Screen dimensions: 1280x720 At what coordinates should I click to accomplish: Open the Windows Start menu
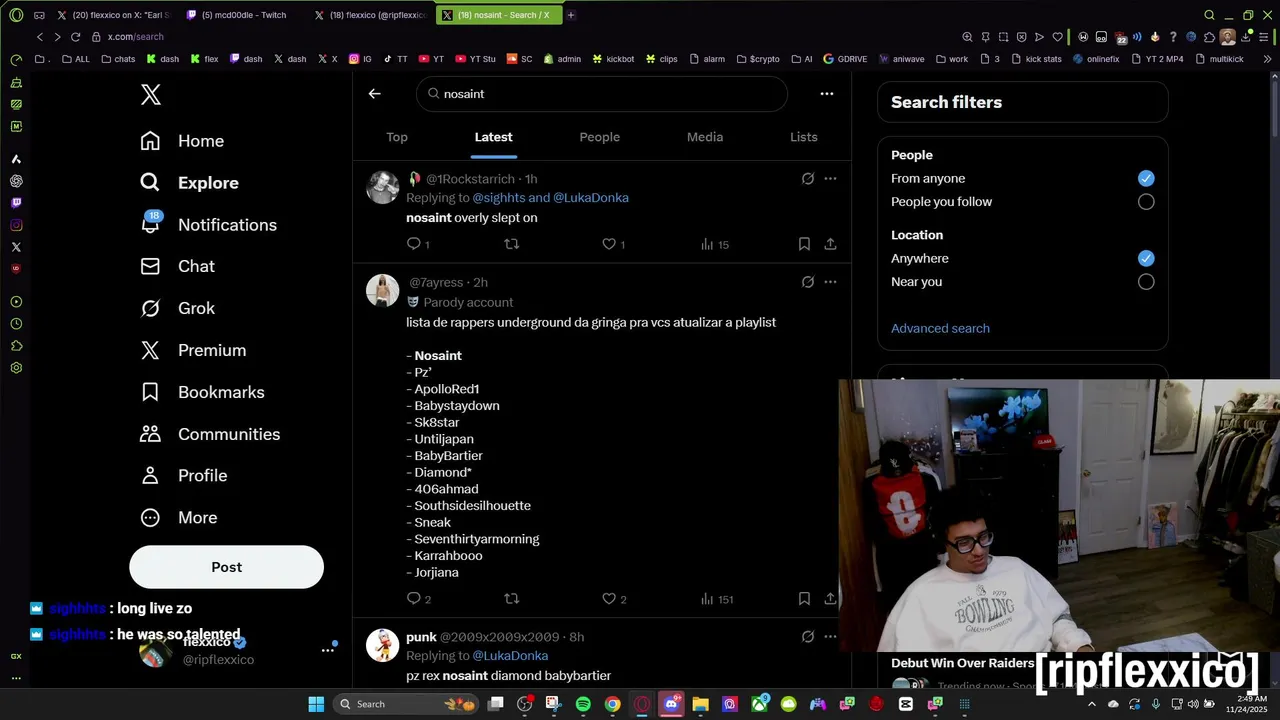(x=316, y=704)
